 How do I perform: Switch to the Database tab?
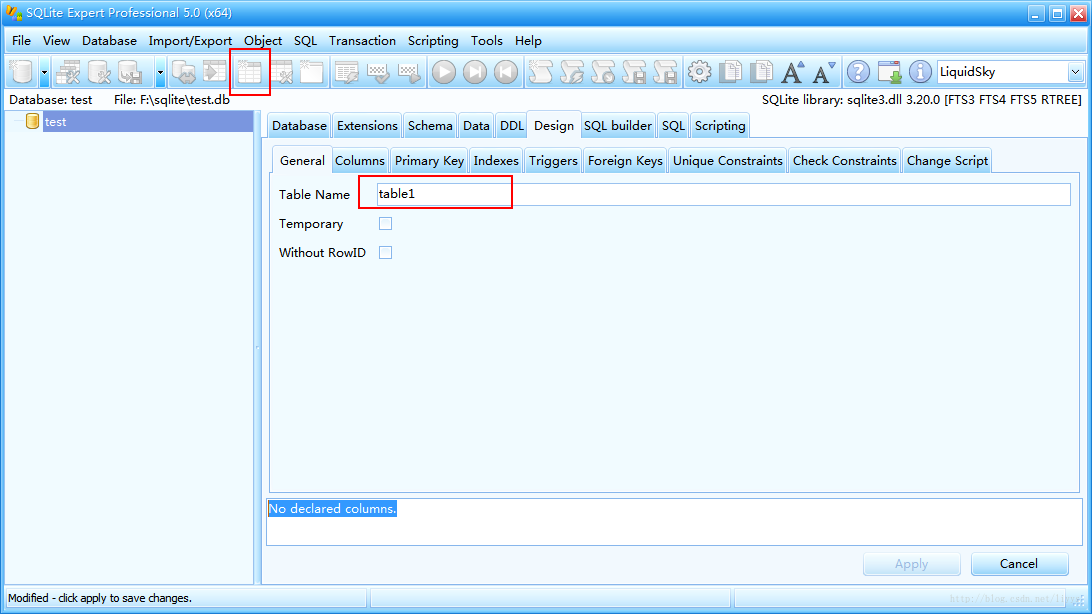299,125
